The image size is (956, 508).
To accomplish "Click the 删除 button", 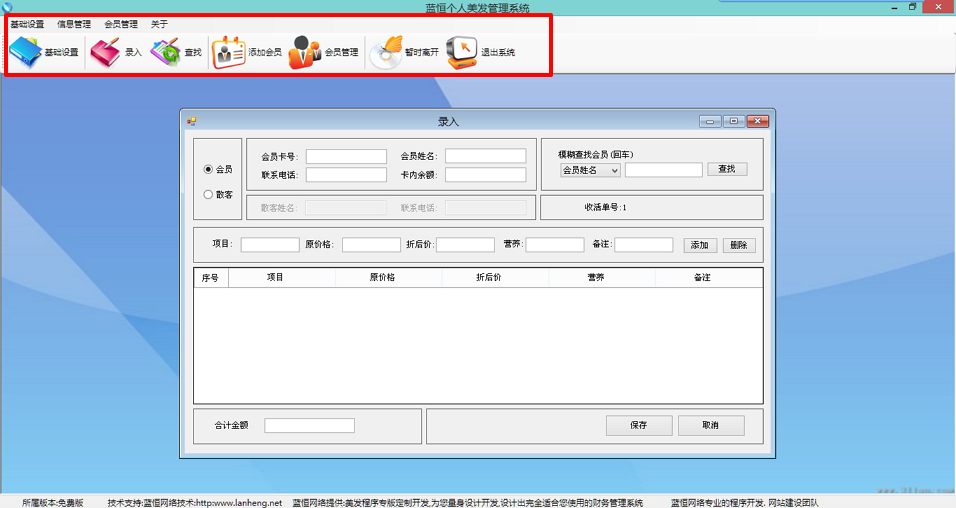I will coord(739,245).
